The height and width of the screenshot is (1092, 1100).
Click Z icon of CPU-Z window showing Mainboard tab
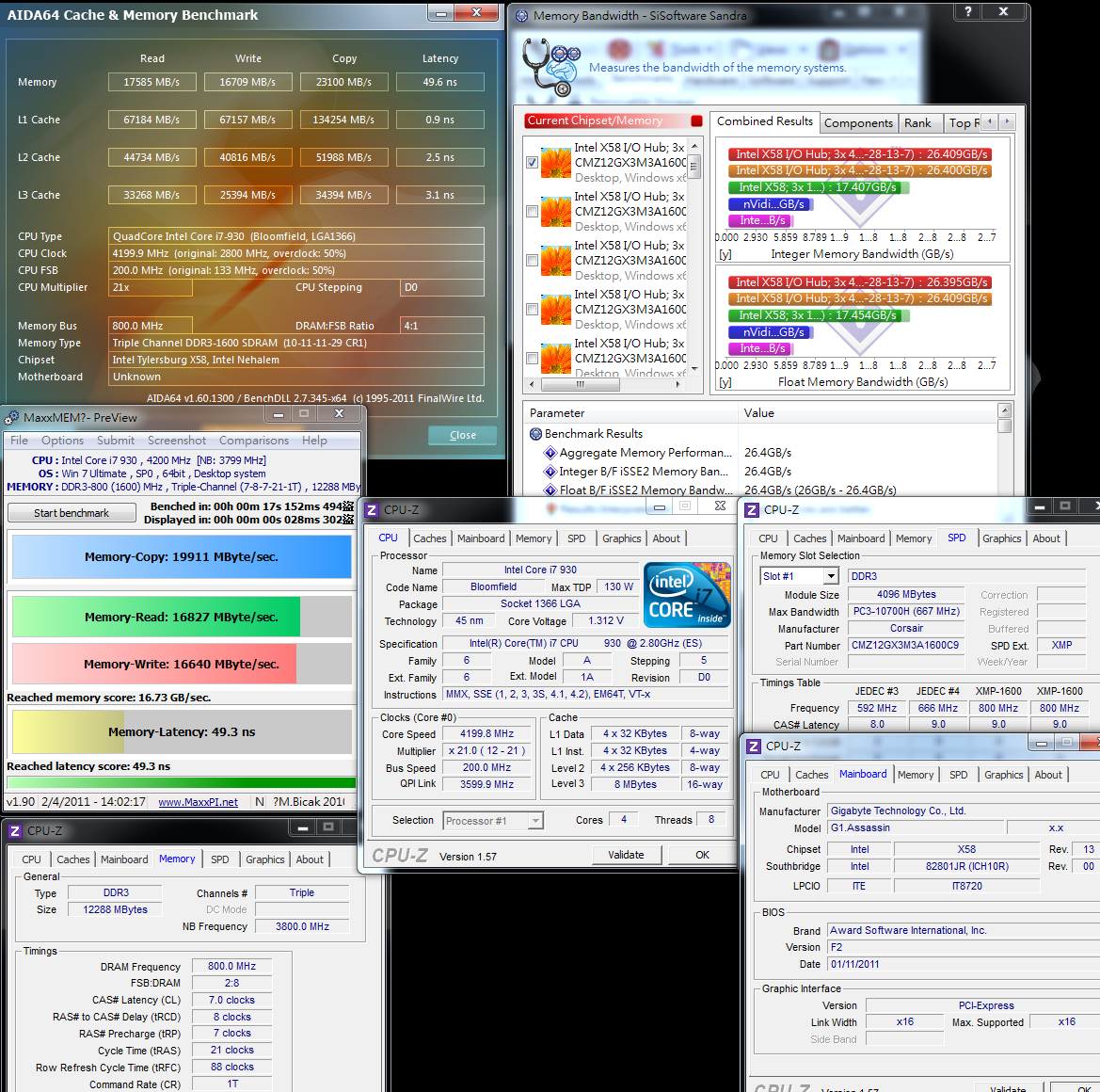point(754,746)
